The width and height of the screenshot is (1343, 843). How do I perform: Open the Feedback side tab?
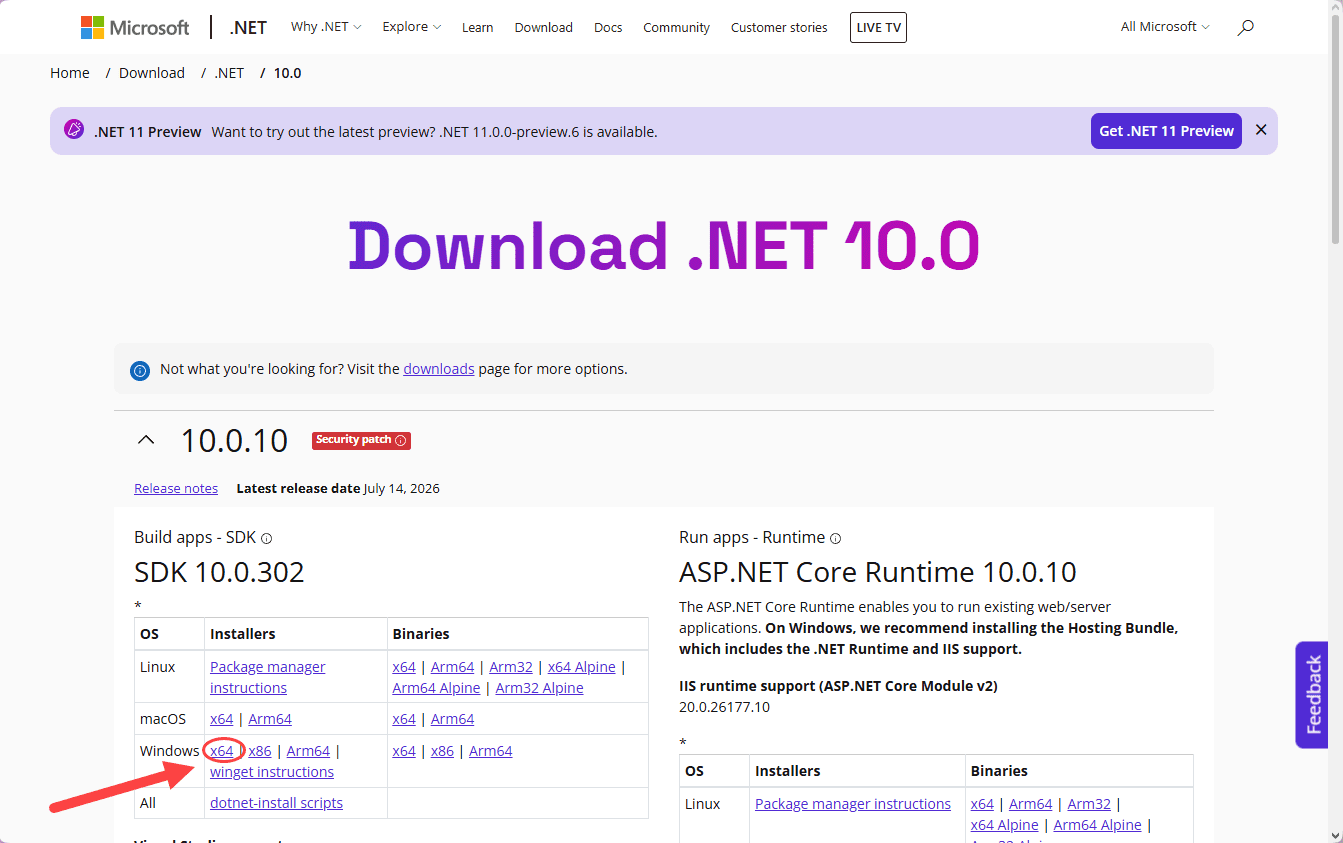click(x=1312, y=695)
